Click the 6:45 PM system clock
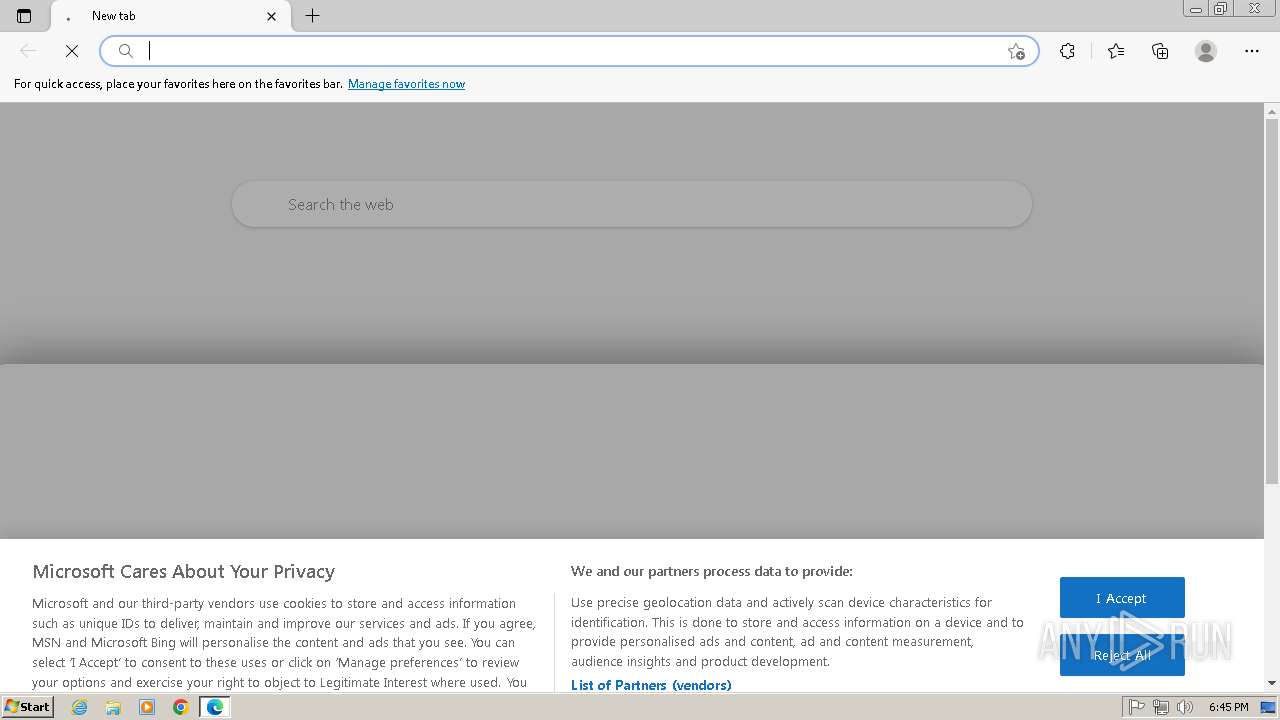Viewport: 1280px width, 720px height. point(1228,707)
